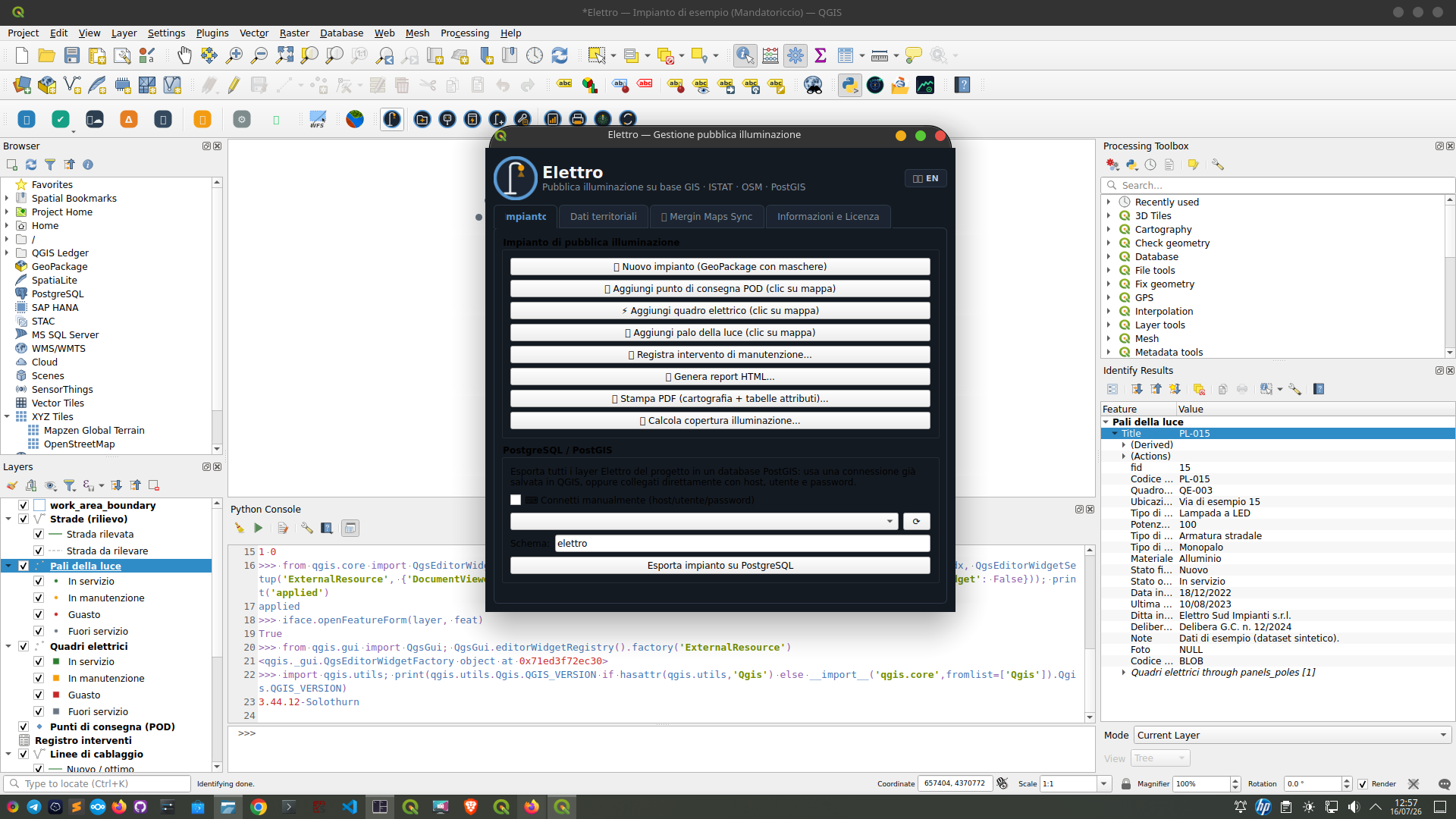Filter browser icon in Browser panel
This screenshot has height=819, width=1456.
point(50,165)
